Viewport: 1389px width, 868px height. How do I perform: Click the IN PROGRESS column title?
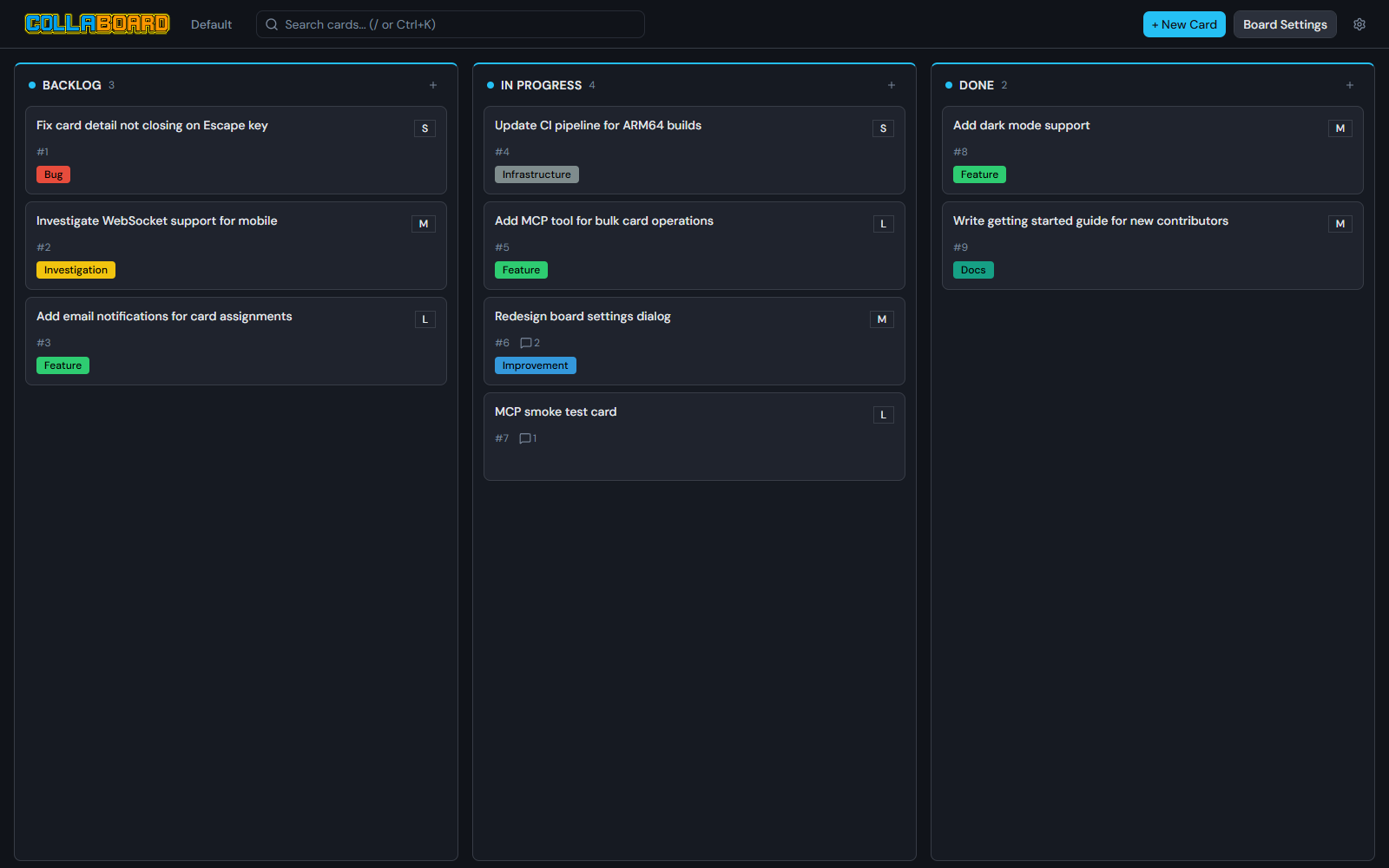pyautogui.click(x=541, y=85)
